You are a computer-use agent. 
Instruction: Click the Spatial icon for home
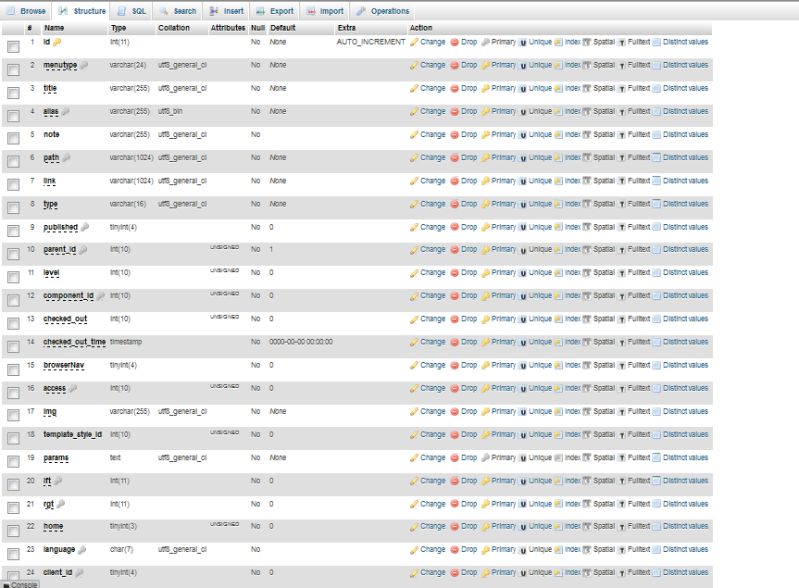pos(587,526)
